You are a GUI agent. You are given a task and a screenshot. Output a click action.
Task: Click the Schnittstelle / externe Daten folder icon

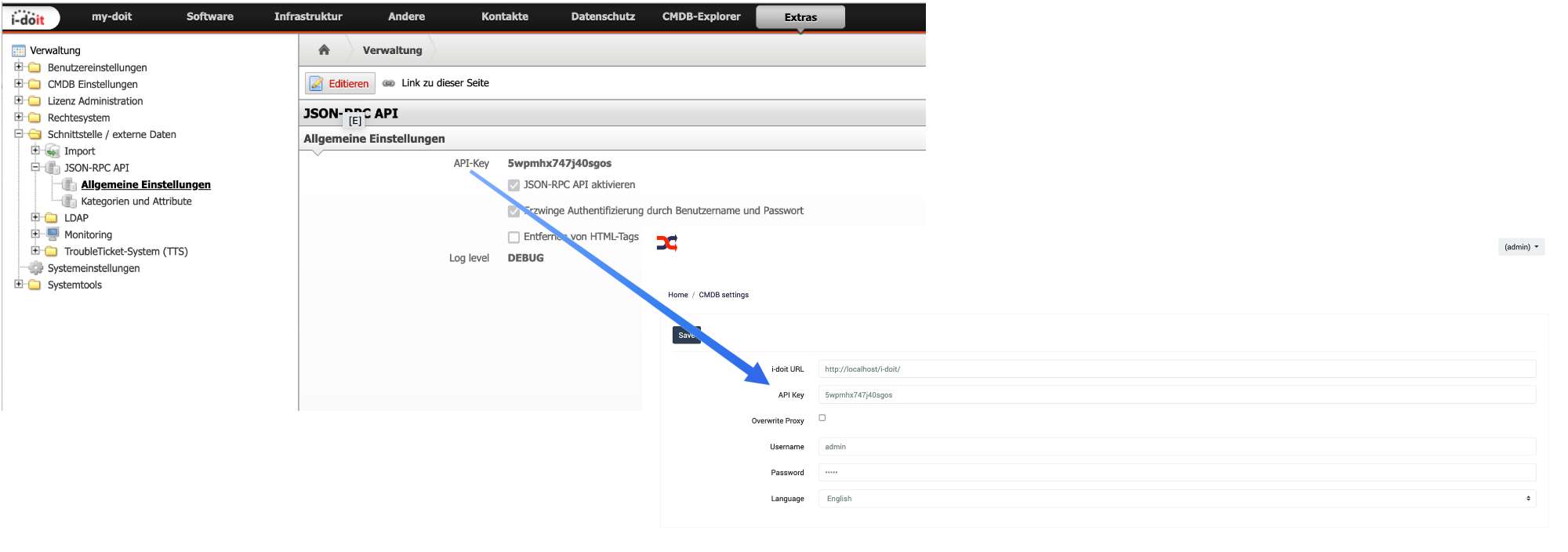34,134
